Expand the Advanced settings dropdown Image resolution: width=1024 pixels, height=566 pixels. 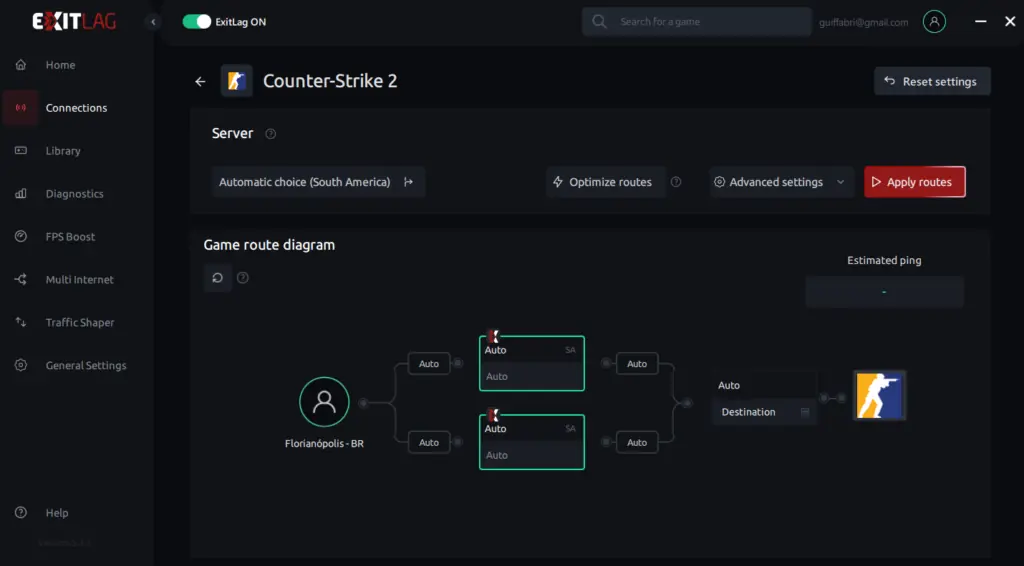click(x=781, y=182)
